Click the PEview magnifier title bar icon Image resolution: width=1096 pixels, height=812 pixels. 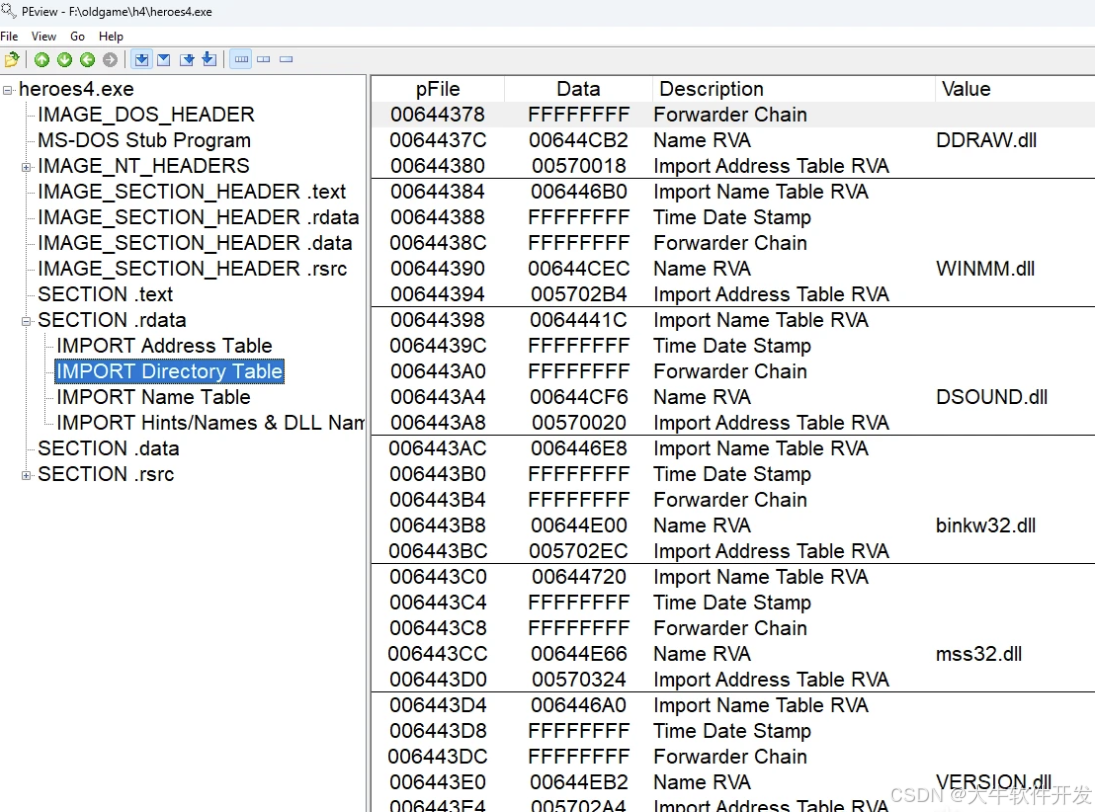(8, 11)
